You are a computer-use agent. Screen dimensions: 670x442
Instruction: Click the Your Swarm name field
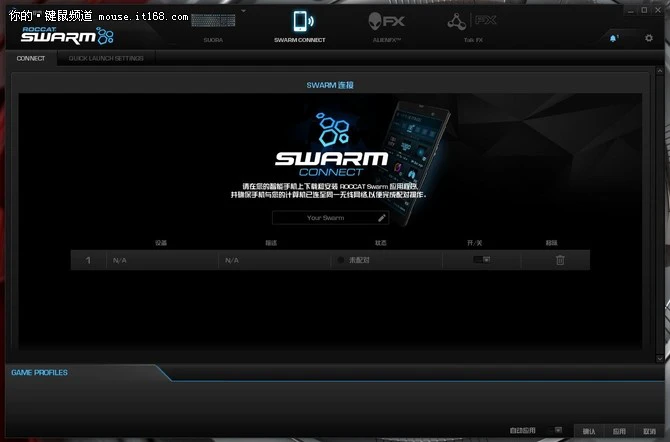[x=323, y=217]
